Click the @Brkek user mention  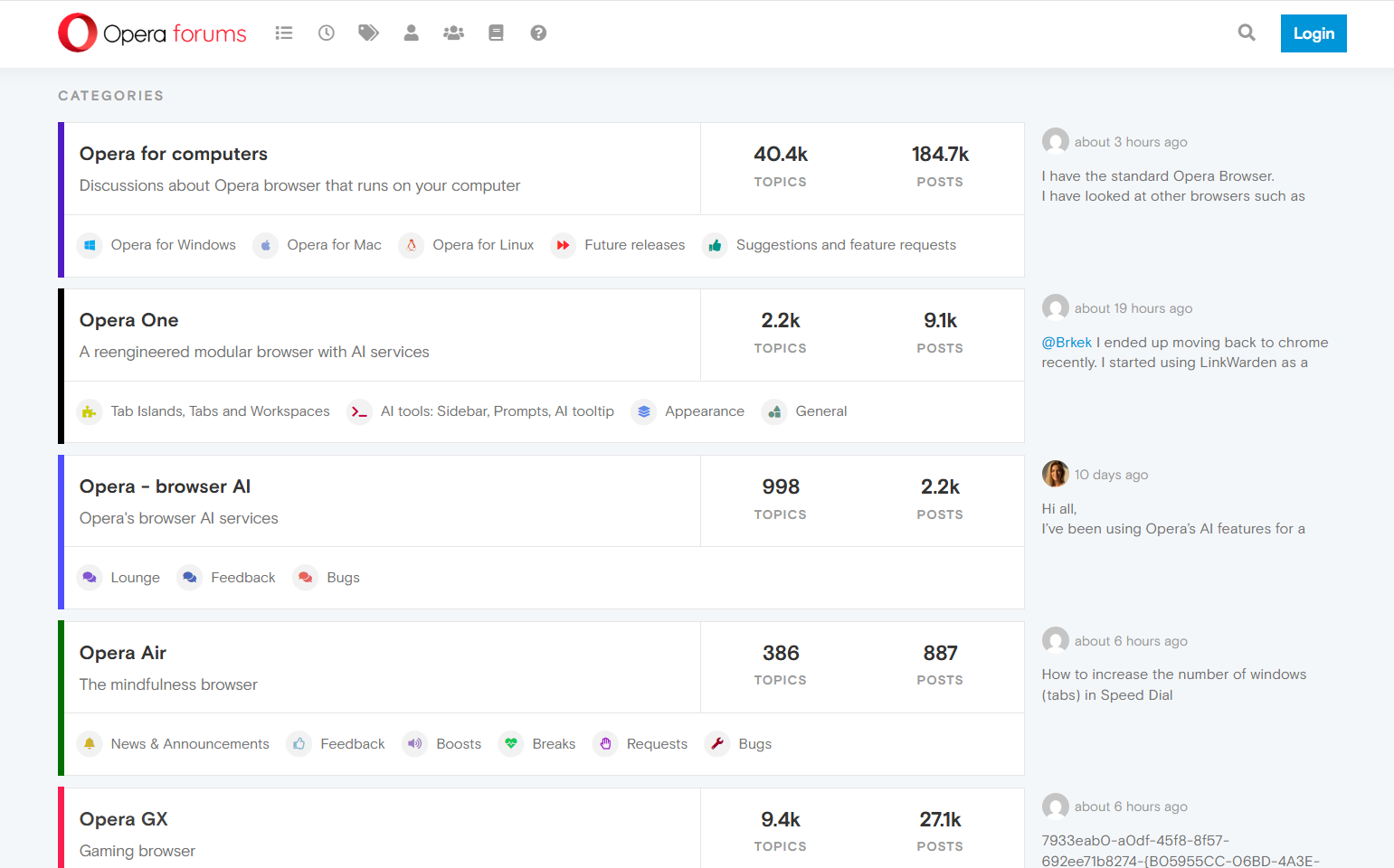(x=1067, y=343)
